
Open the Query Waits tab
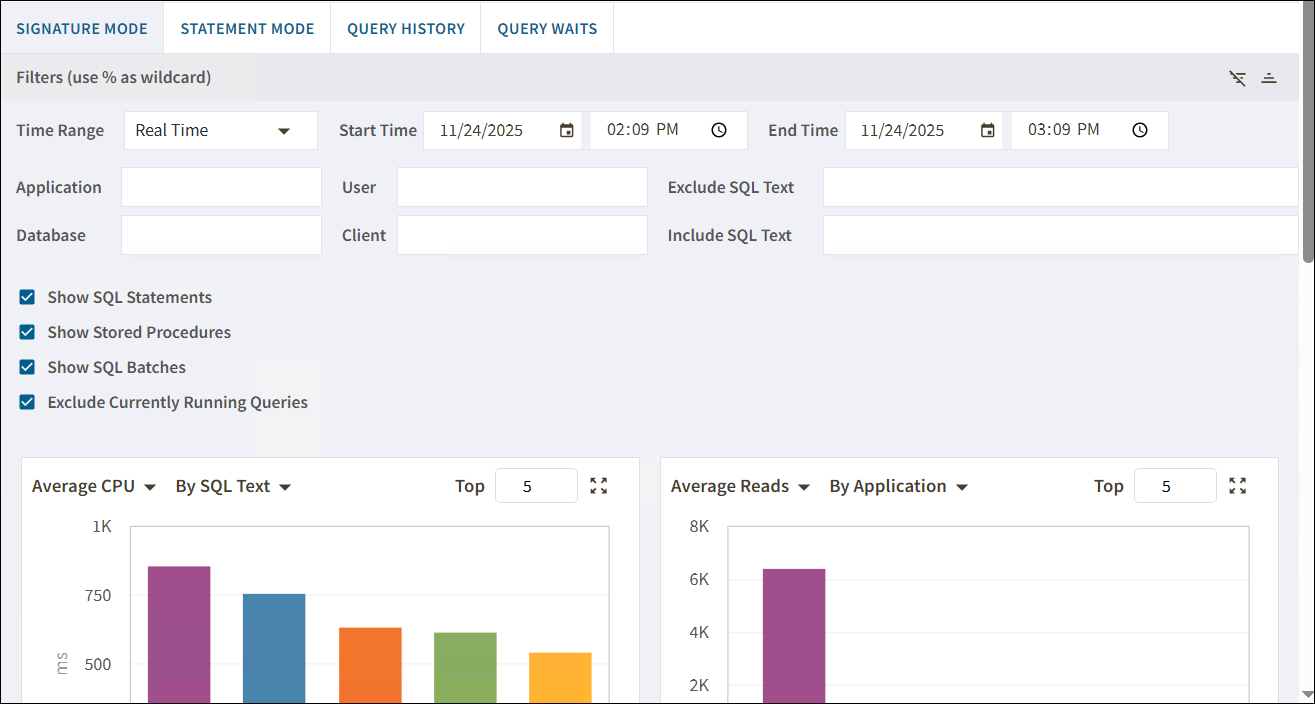547,28
